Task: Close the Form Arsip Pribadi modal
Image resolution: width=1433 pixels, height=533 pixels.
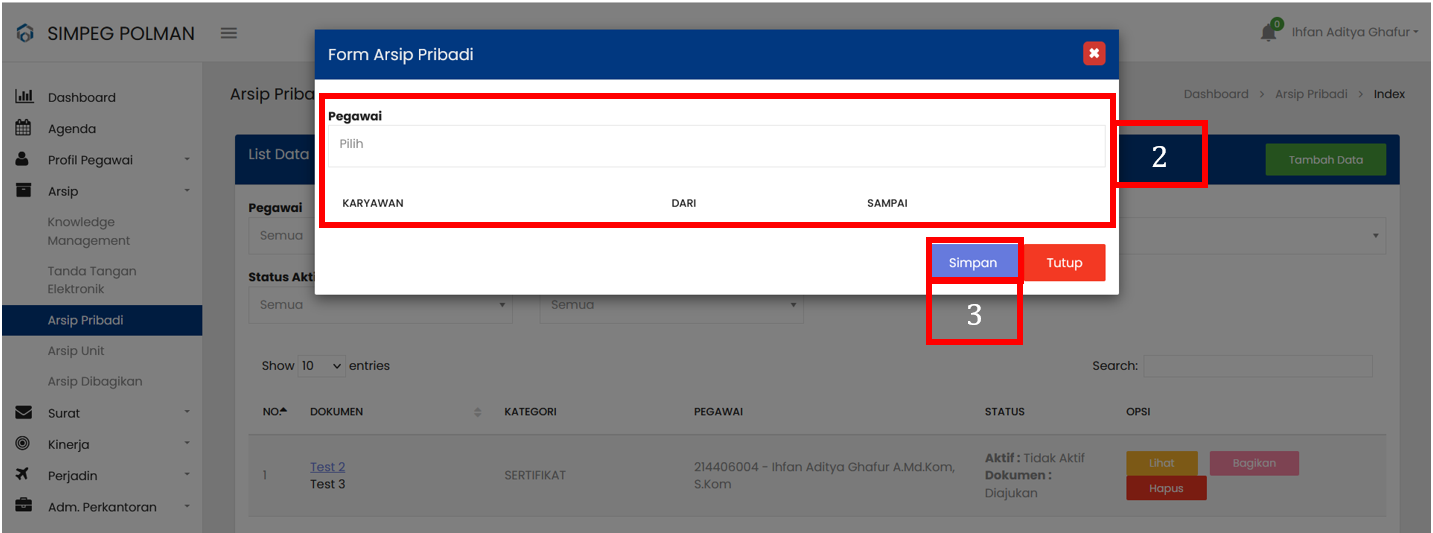Action: point(1094,54)
